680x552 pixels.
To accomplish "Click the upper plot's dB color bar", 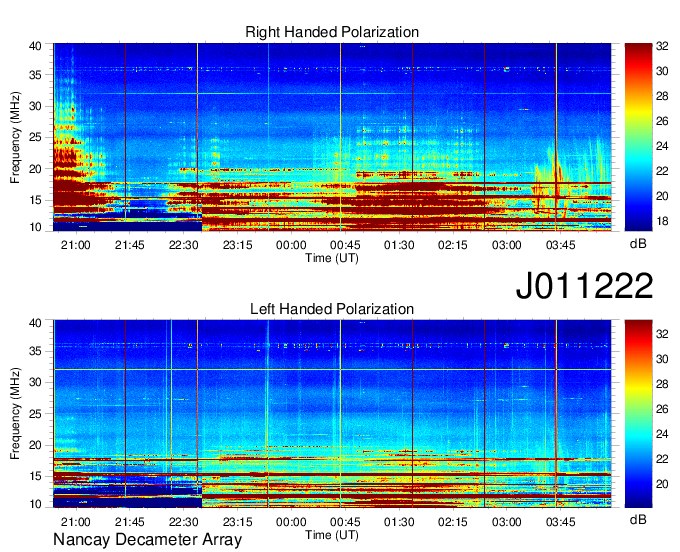I will coord(638,137).
